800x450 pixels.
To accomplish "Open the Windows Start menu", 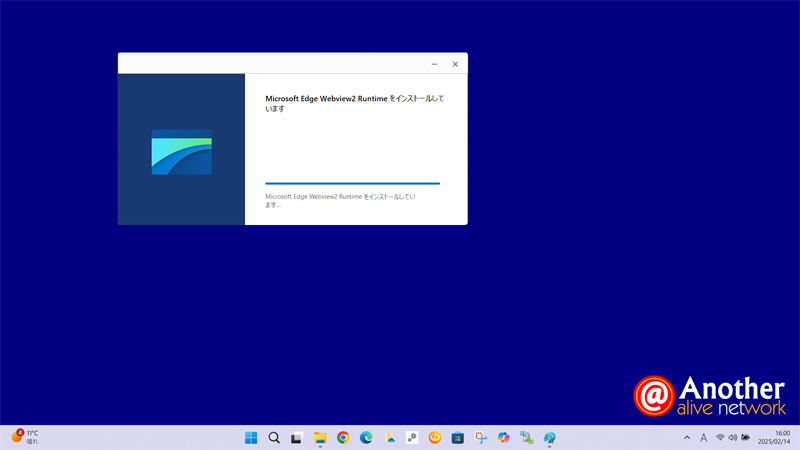I will pos(251,438).
